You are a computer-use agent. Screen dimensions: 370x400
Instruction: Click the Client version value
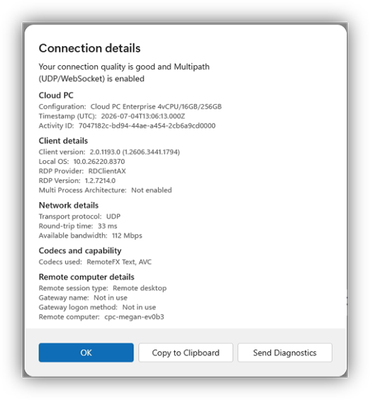pyautogui.click(x=135, y=152)
